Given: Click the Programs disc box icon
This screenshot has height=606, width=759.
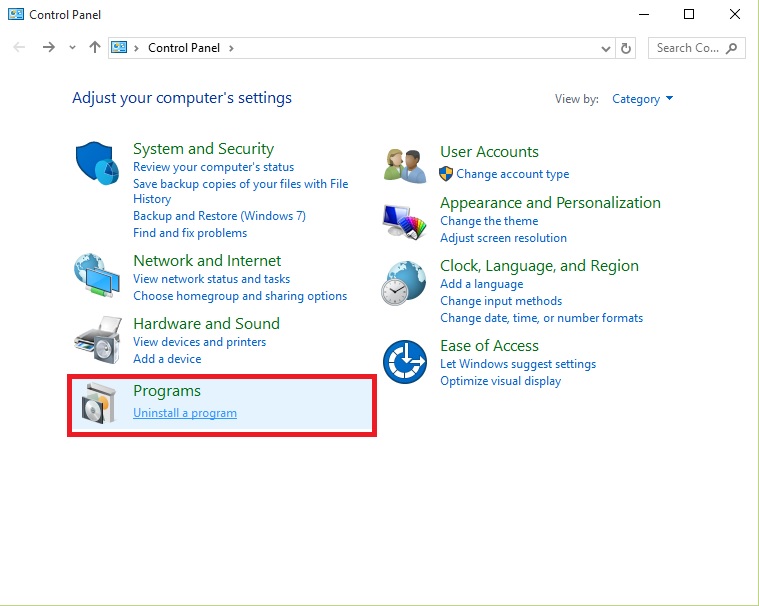Looking at the screenshot, I should pyautogui.click(x=99, y=403).
